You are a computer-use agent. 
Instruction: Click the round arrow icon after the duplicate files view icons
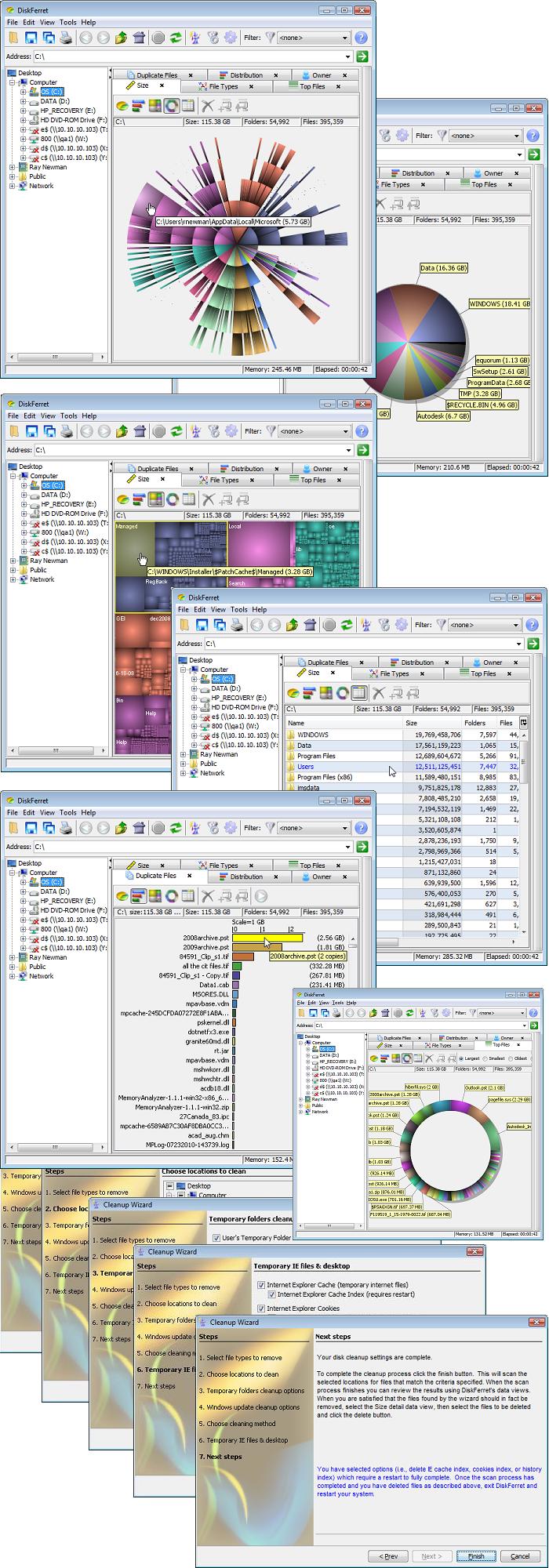[x=260, y=896]
